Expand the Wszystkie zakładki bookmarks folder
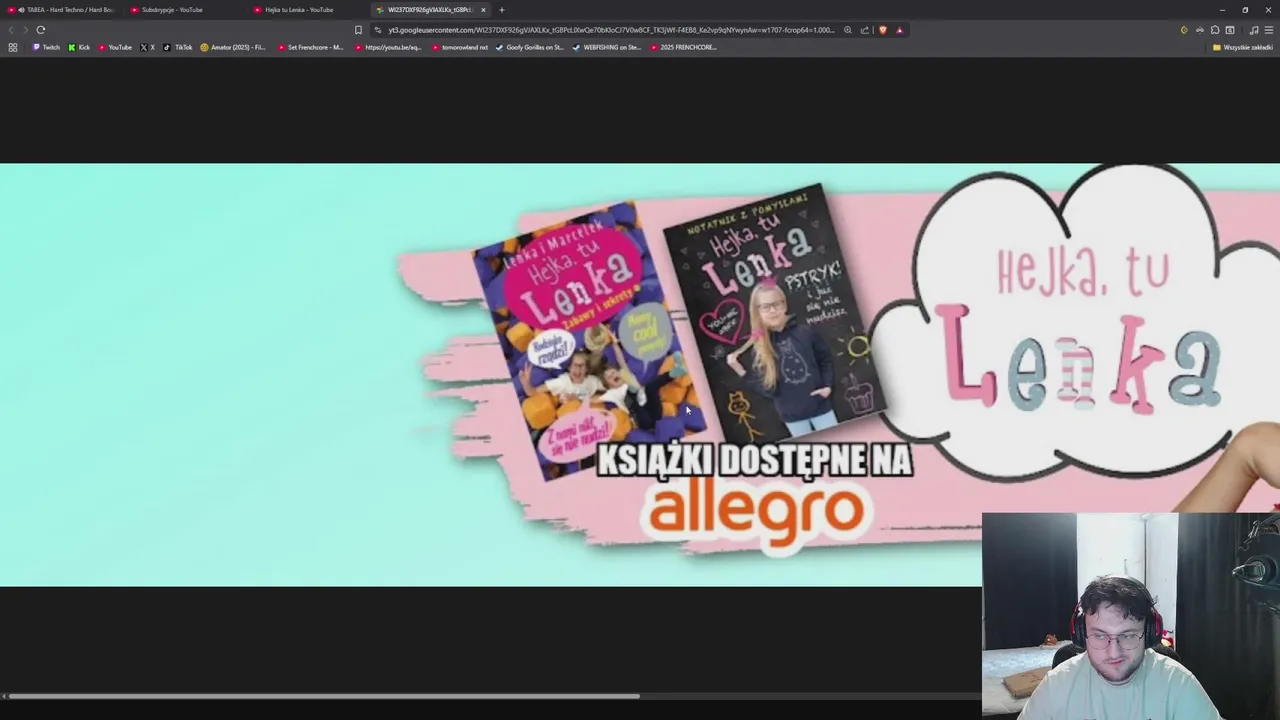This screenshot has height=720, width=1280. click(1243, 47)
